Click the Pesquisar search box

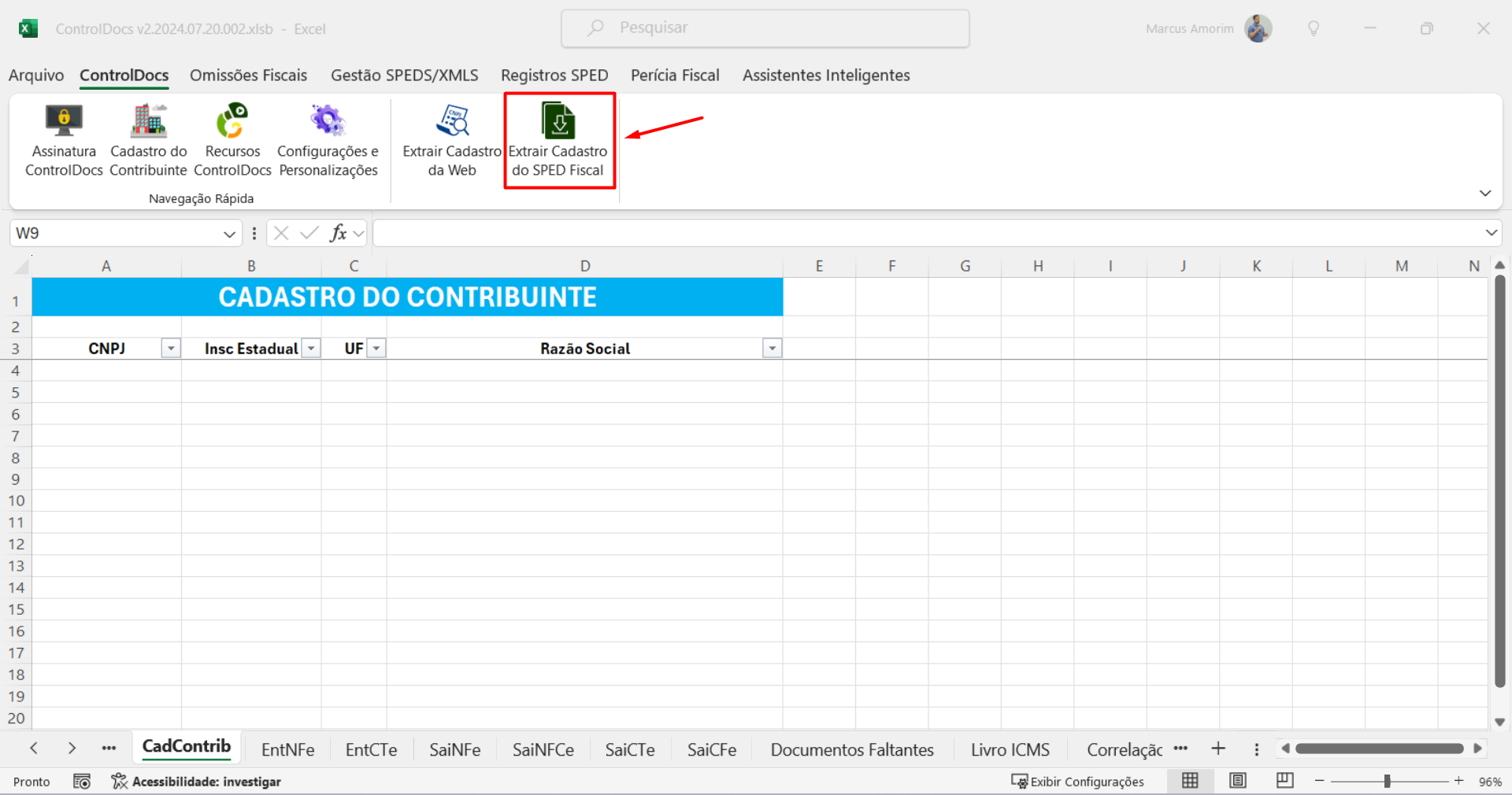click(765, 28)
